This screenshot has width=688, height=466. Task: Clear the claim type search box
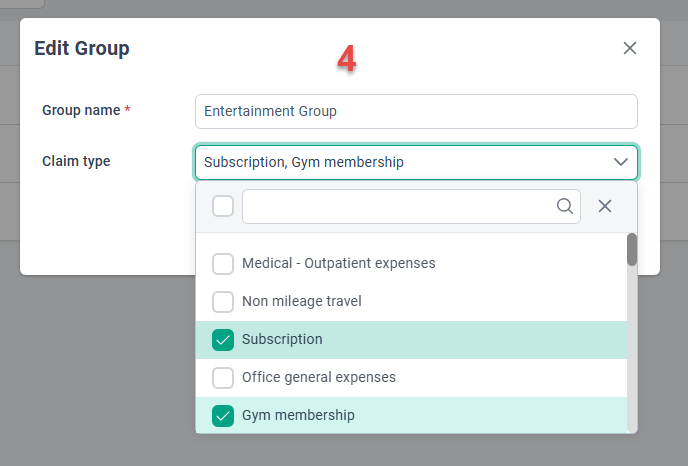[605, 206]
